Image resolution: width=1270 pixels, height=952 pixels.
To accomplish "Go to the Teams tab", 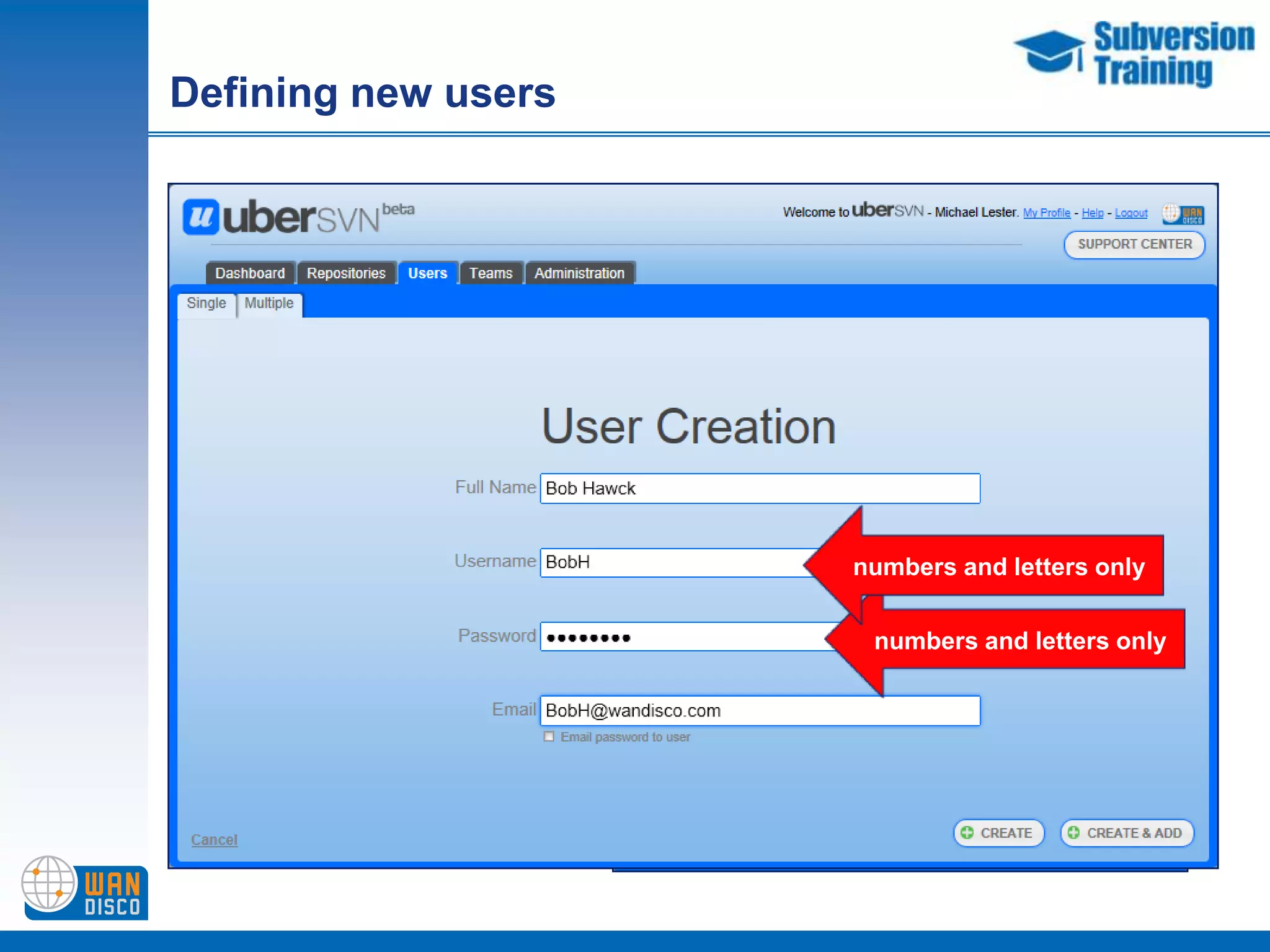I will pyautogui.click(x=491, y=273).
